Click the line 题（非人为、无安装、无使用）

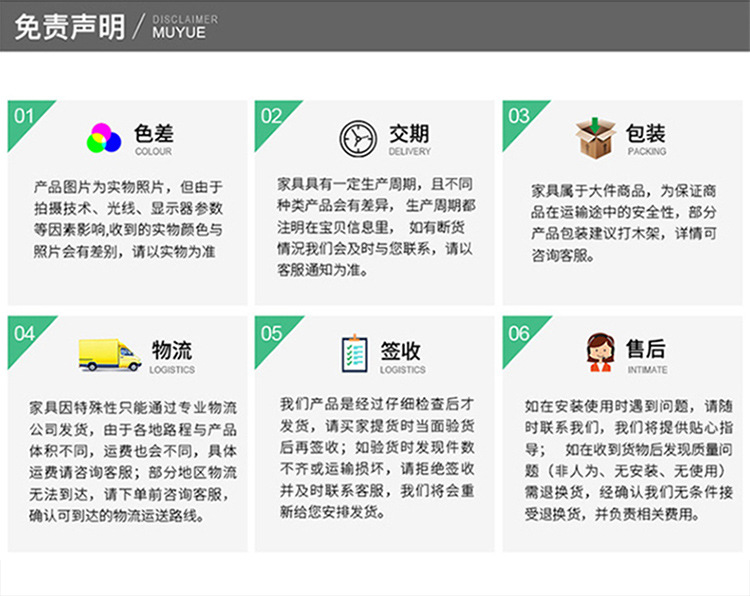pyautogui.click(x=626, y=470)
